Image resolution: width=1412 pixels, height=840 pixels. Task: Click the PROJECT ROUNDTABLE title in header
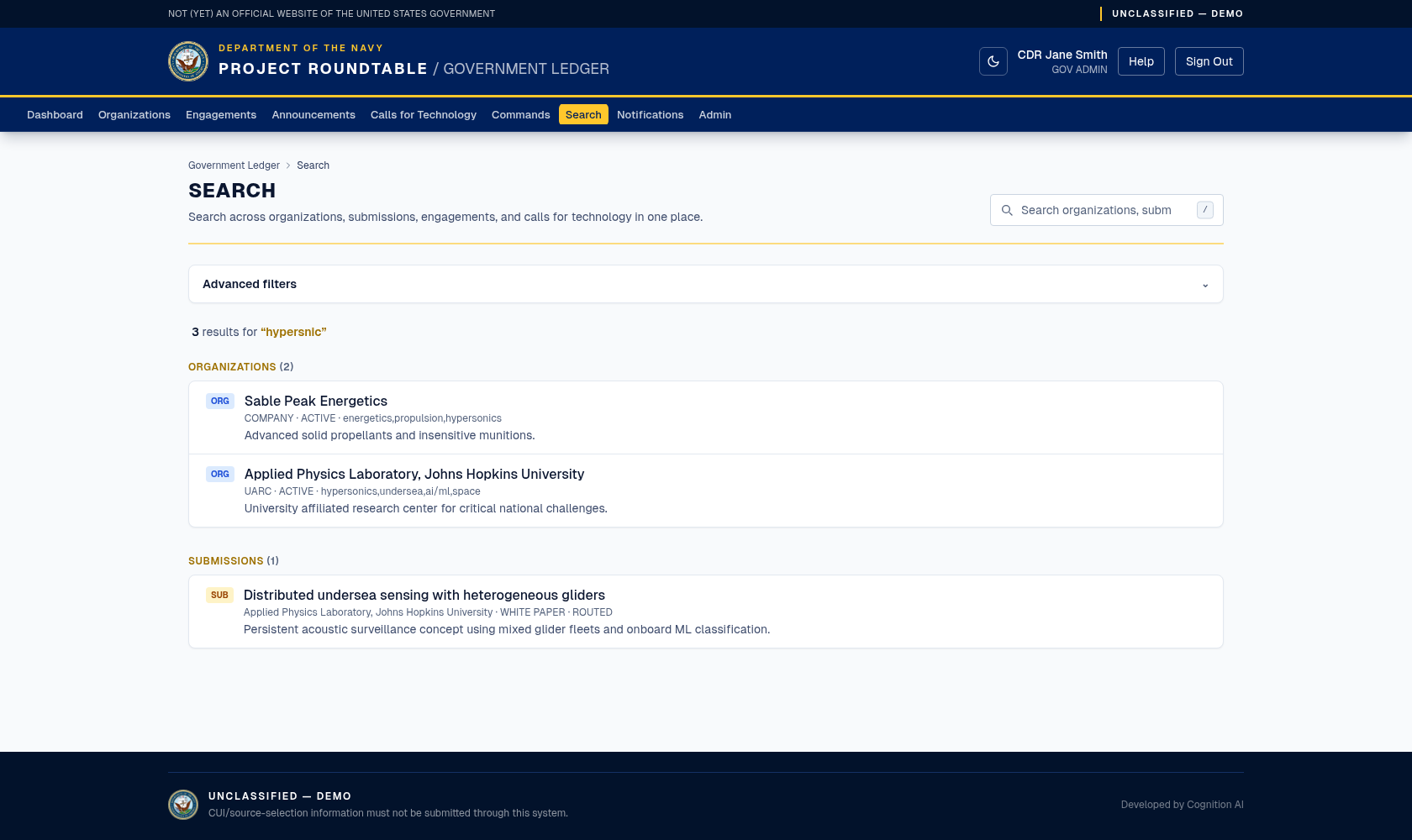324,69
